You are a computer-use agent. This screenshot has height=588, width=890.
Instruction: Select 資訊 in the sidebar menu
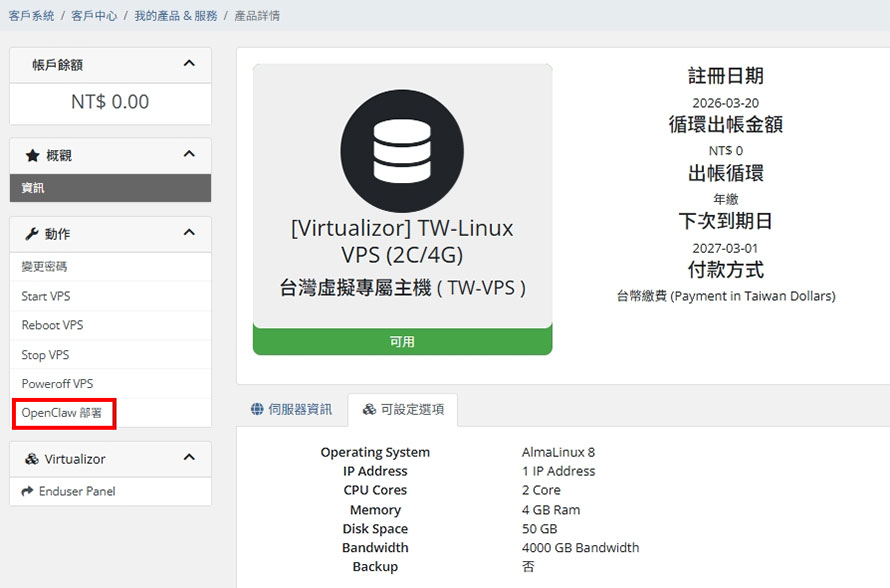pos(110,189)
